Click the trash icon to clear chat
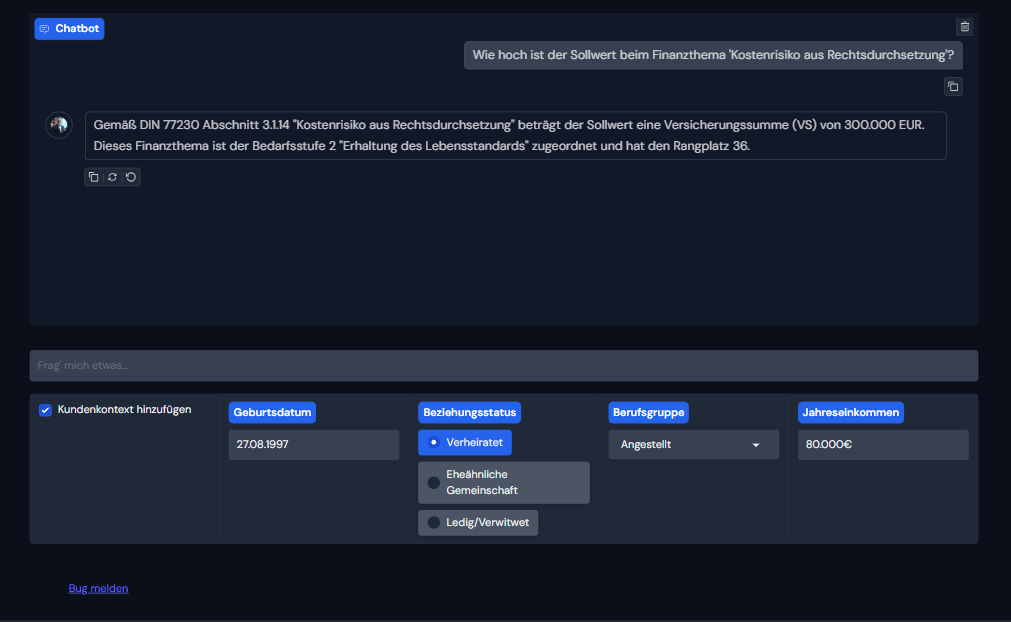1011x622 pixels. (964, 27)
